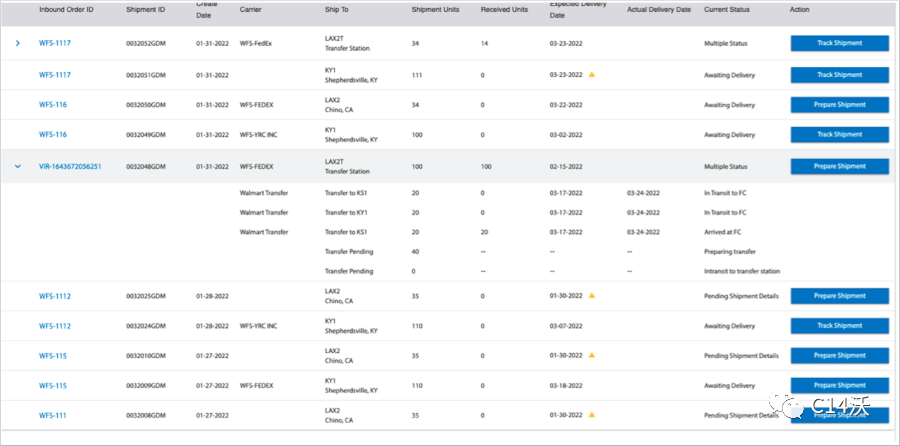The height and width of the screenshot is (446, 900).
Task: Track Shipment for 0032024GDM
Action: 839,325
